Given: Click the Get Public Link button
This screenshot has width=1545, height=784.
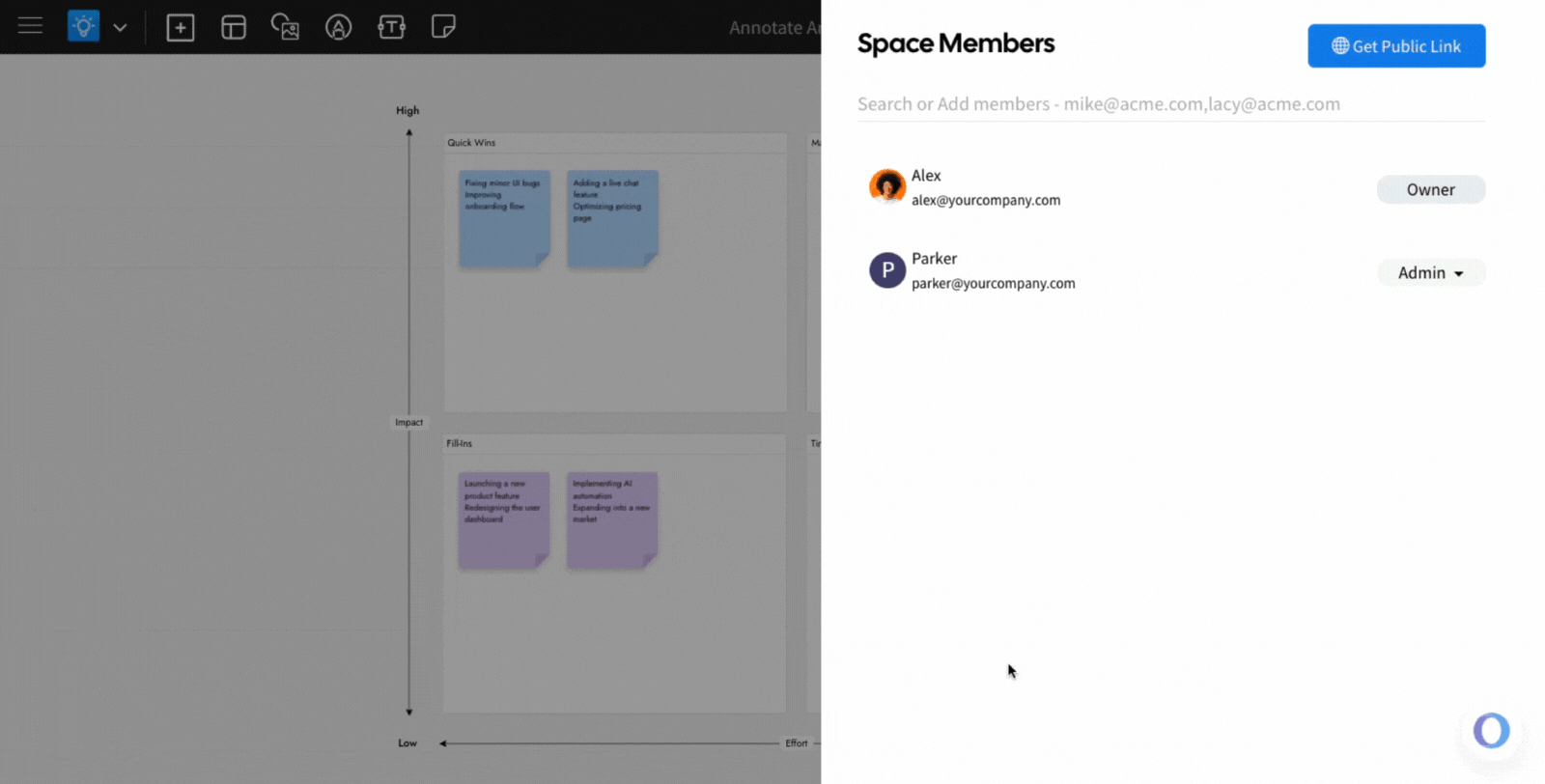Looking at the screenshot, I should 1396,46.
